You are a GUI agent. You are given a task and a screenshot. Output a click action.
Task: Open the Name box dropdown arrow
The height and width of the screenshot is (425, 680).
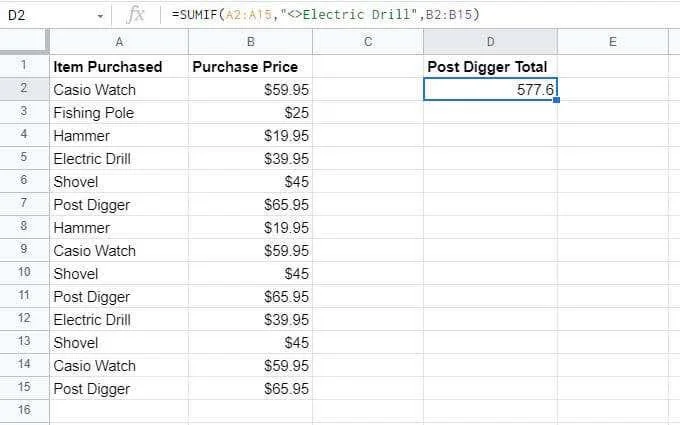coord(100,16)
